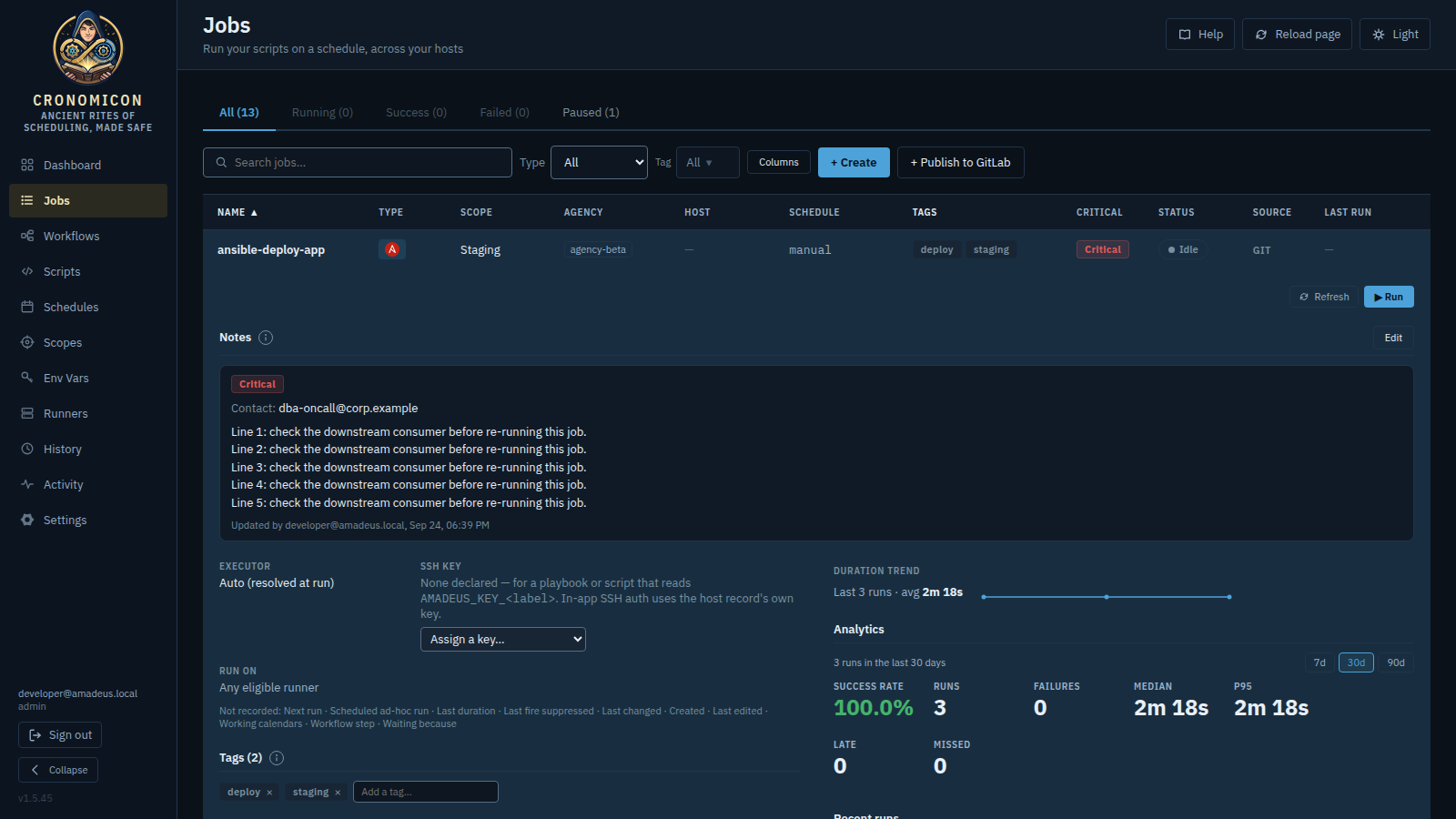Click the Jobs list icon in sidebar
The image size is (1456, 819).
[x=27, y=200]
